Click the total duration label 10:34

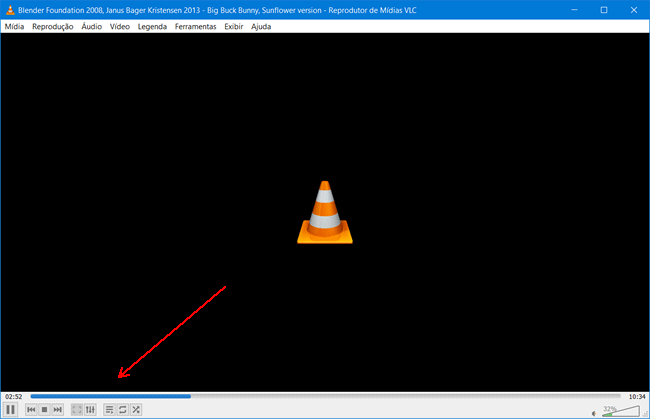click(636, 397)
